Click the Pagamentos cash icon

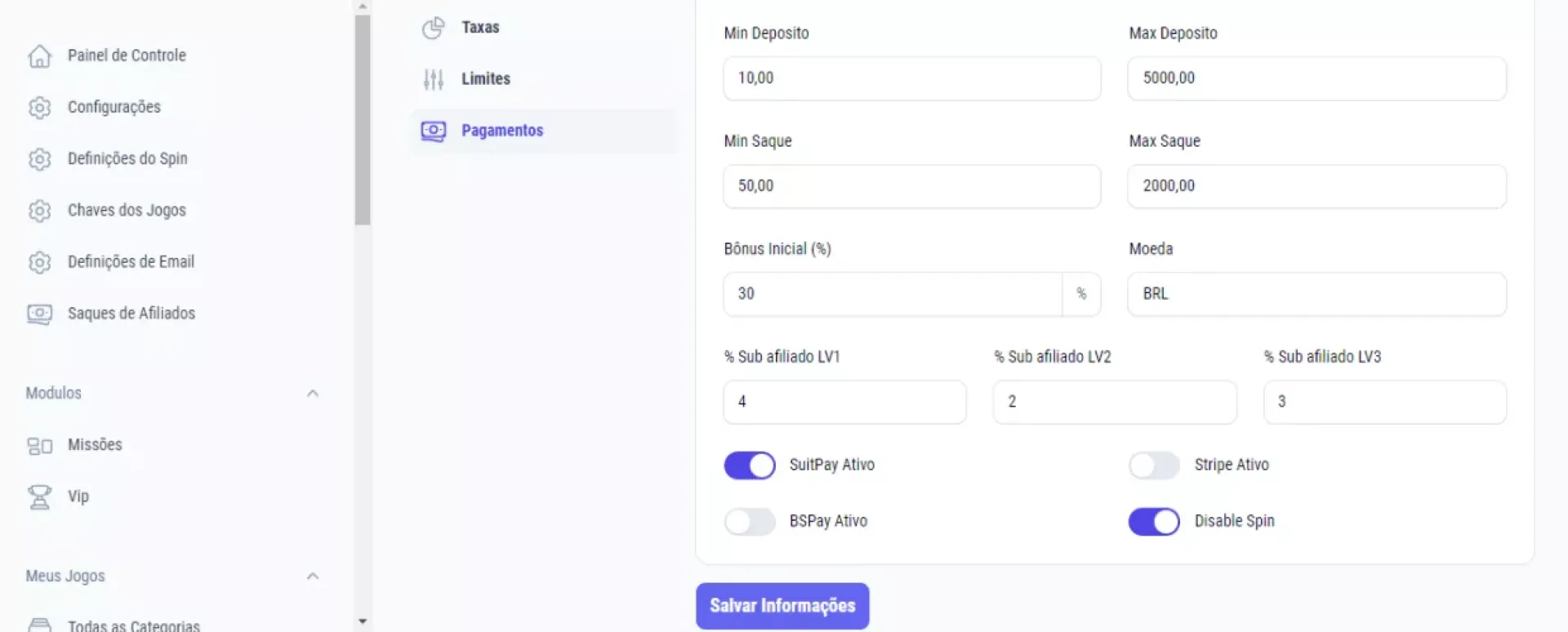click(433, 131)
